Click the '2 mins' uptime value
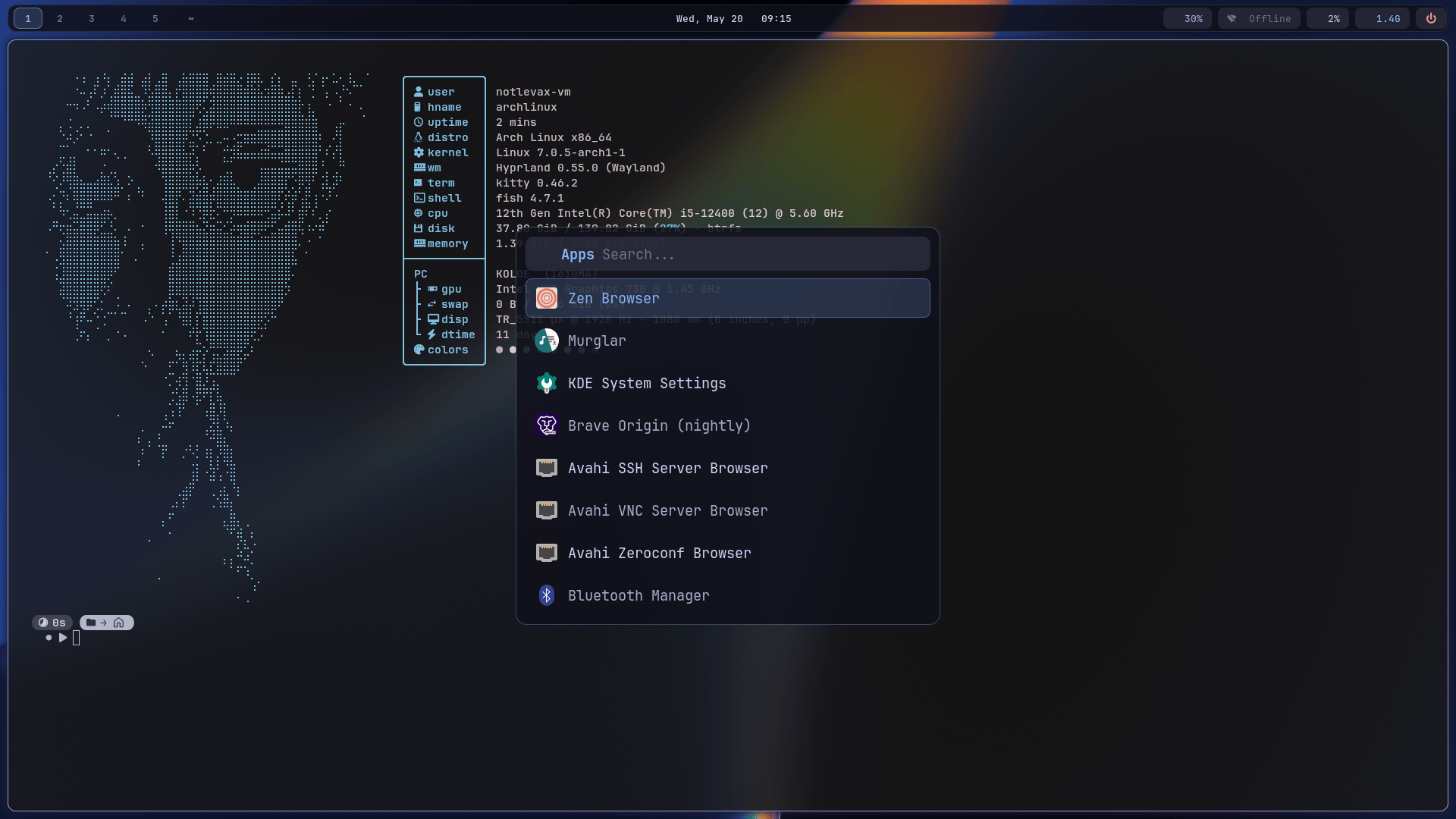This screenshot has height=819, width=1456. pos(516,122)
